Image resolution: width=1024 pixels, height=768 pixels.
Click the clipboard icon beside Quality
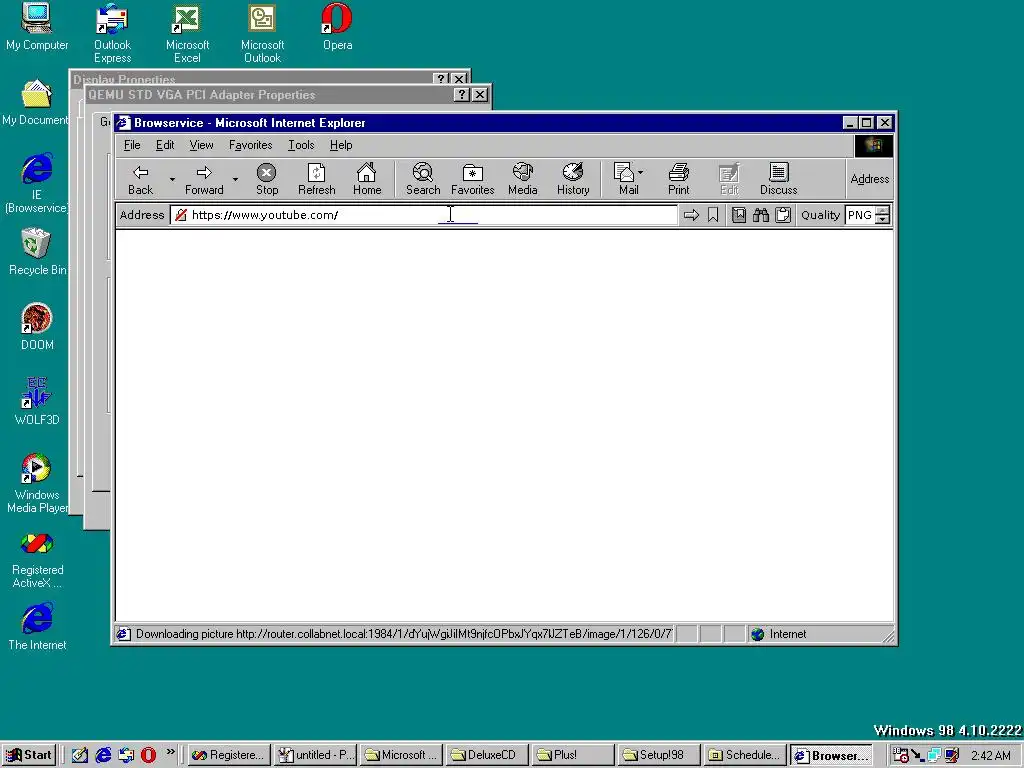pos(783,215)
